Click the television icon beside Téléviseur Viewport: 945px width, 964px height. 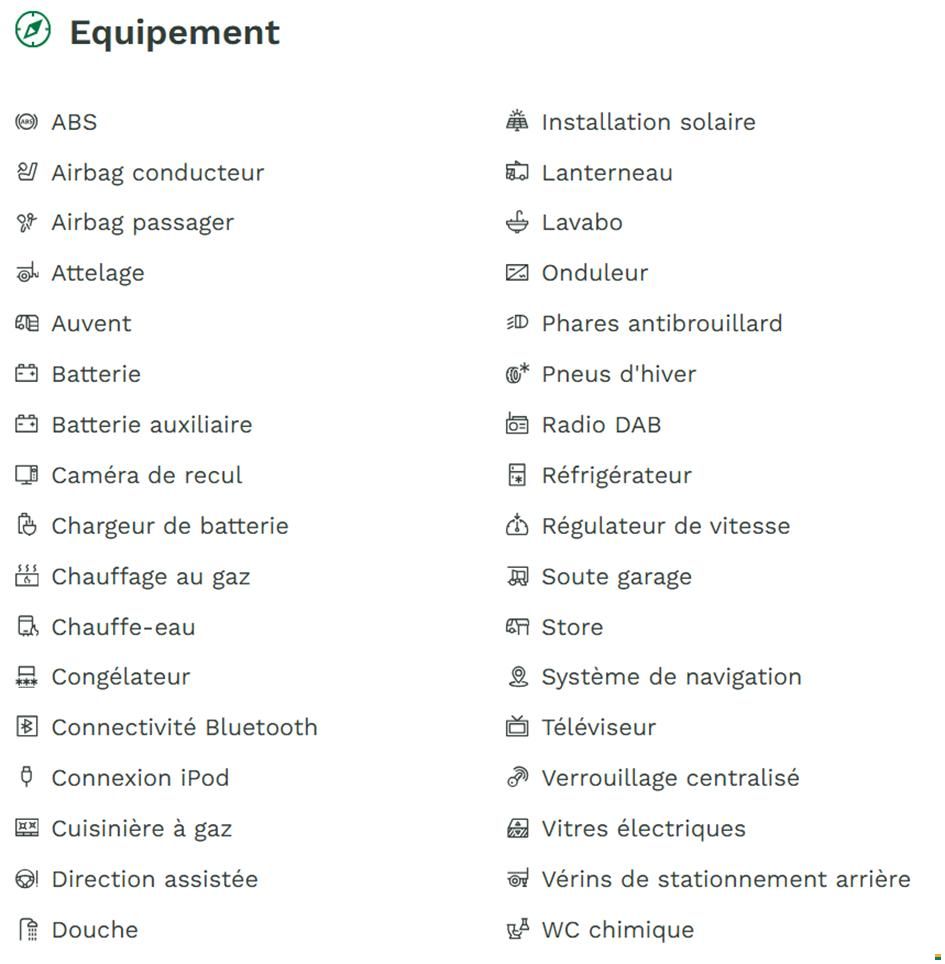(x=516, y=727)
